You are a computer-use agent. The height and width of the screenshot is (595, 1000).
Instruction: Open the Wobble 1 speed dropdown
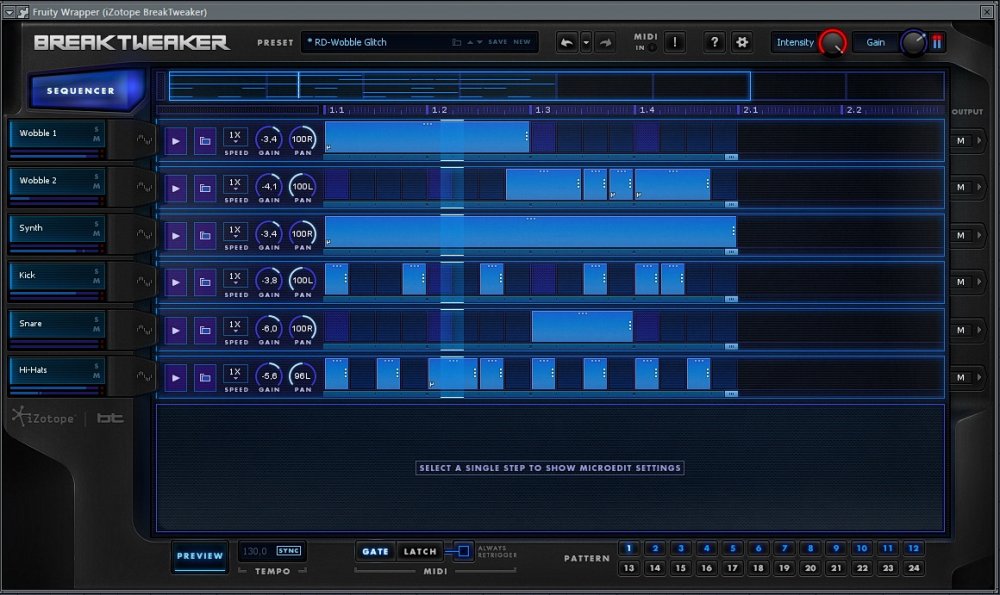235,137
